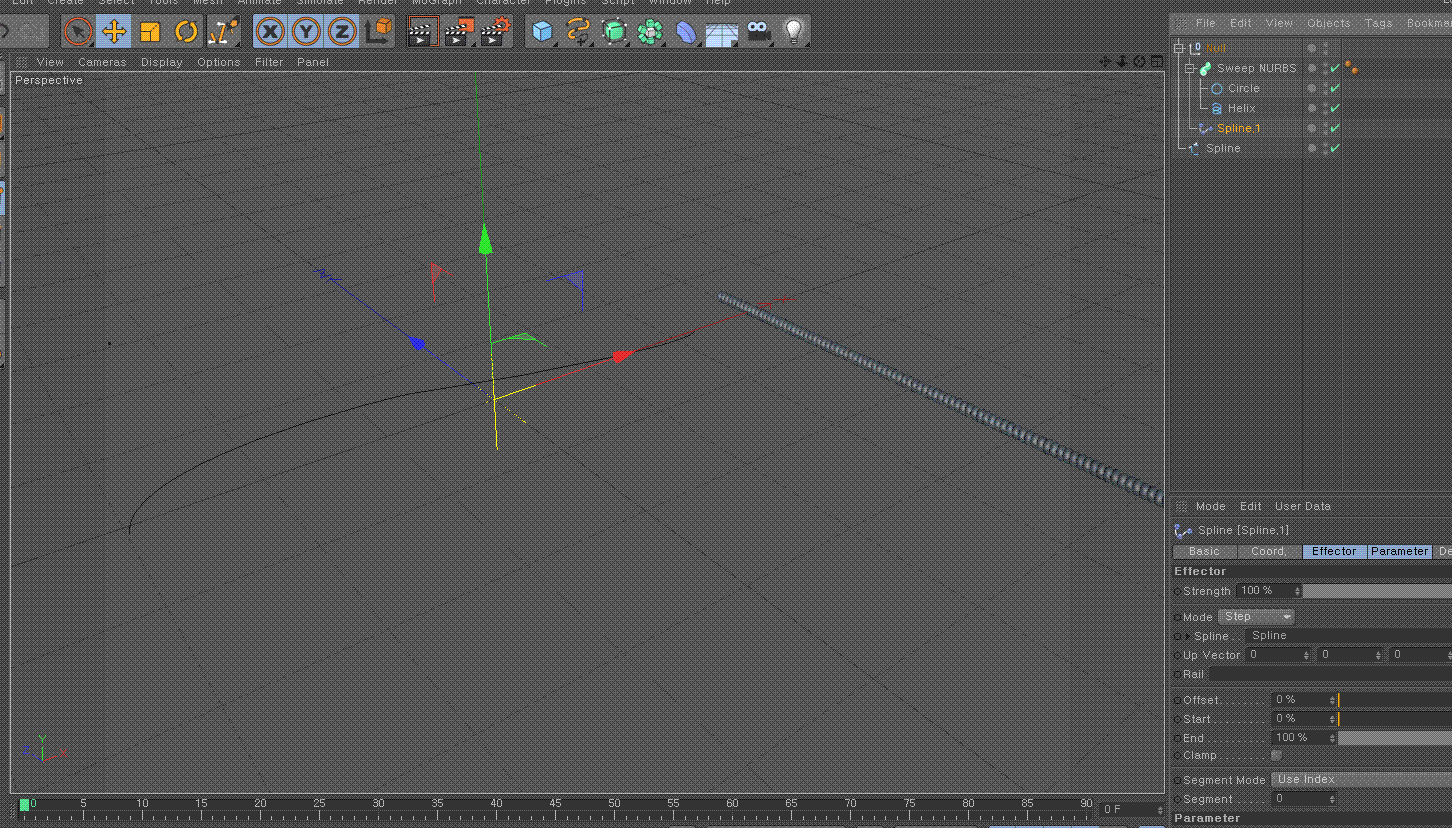Image resolution: width=1452 pixels, height=828 pixels.
Task: Select the Helix object in tree
Action: 1241,108
